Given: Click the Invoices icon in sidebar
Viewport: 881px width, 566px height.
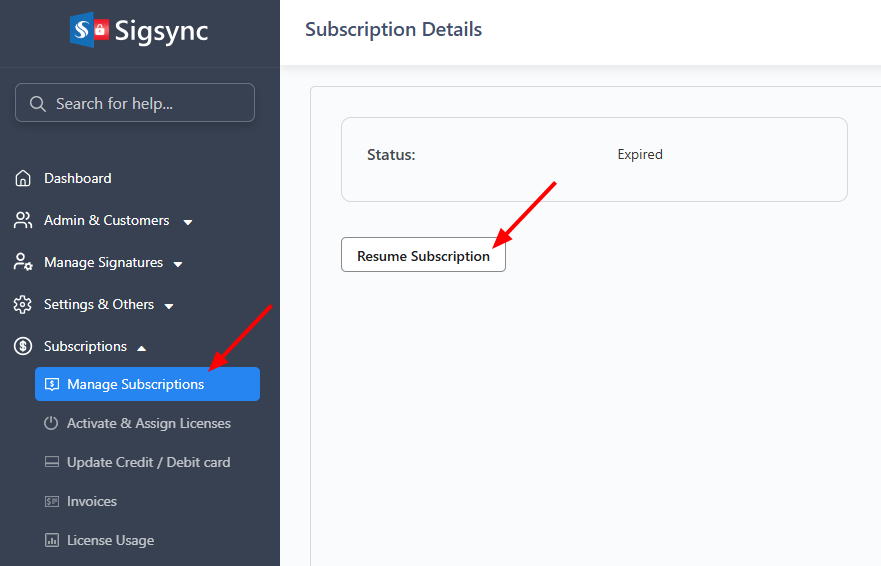Looking at the screenshot, I should coord(52,501).
